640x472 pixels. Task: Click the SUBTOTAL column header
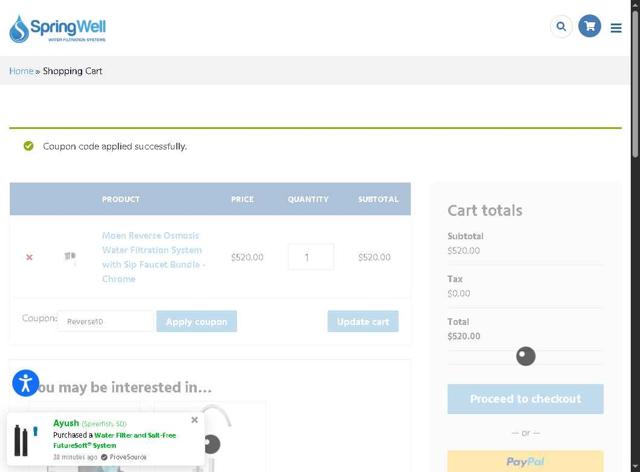tap(378, 199)
